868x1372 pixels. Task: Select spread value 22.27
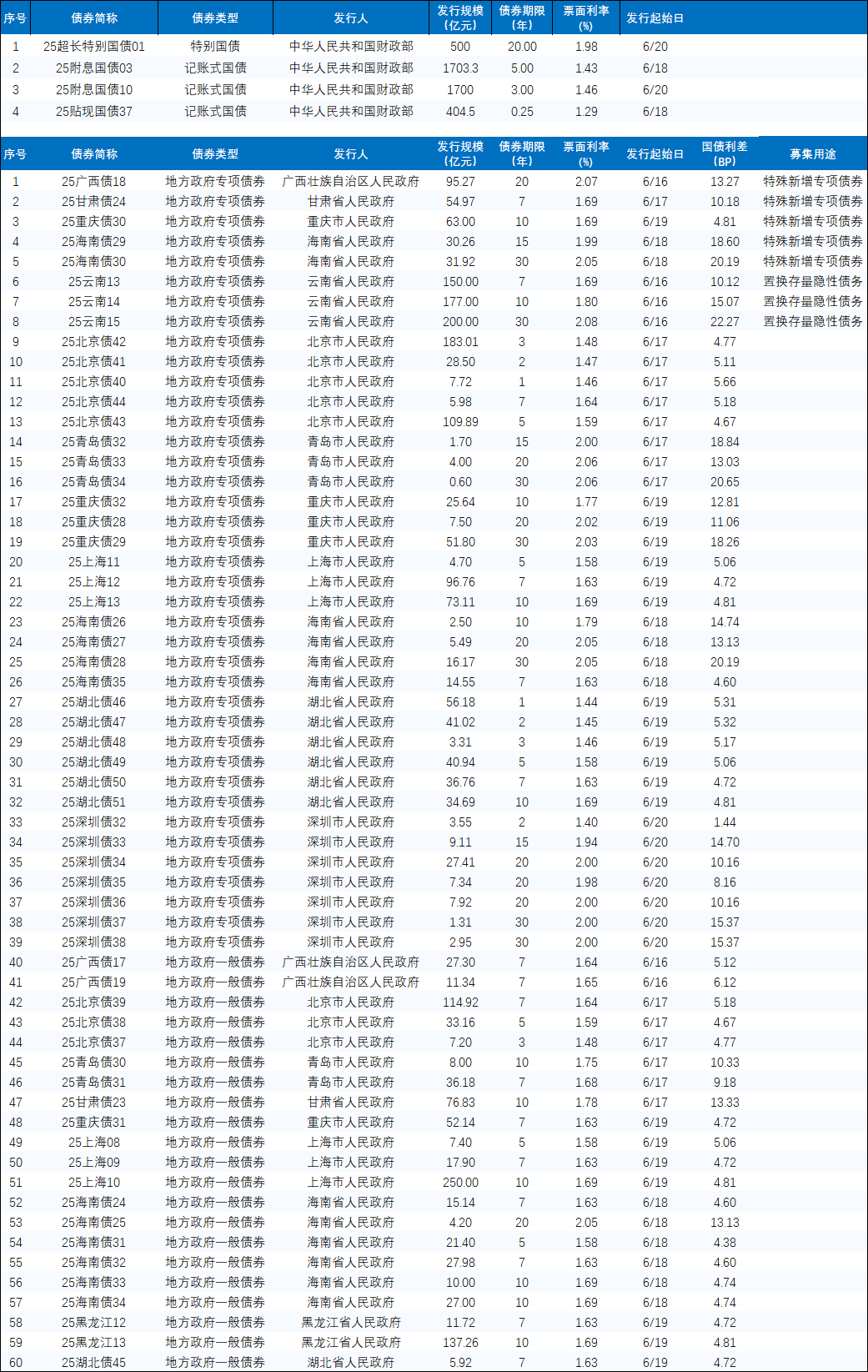(725, 322)
